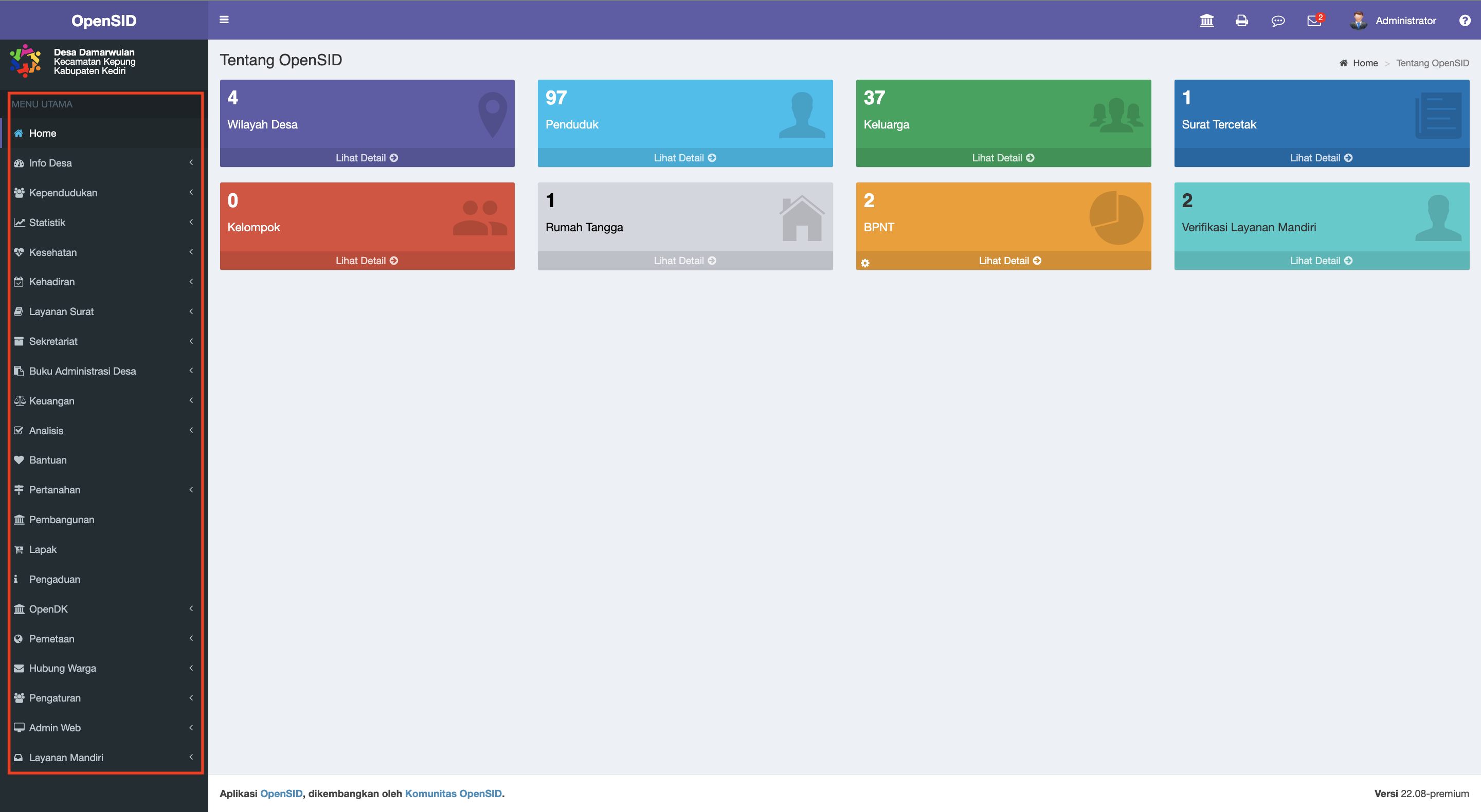The height and width of the screenshot is (812, 1481).
Task: Click the Tentang OpenSID breadcrumb text
Action: [x=1432, y=63]
